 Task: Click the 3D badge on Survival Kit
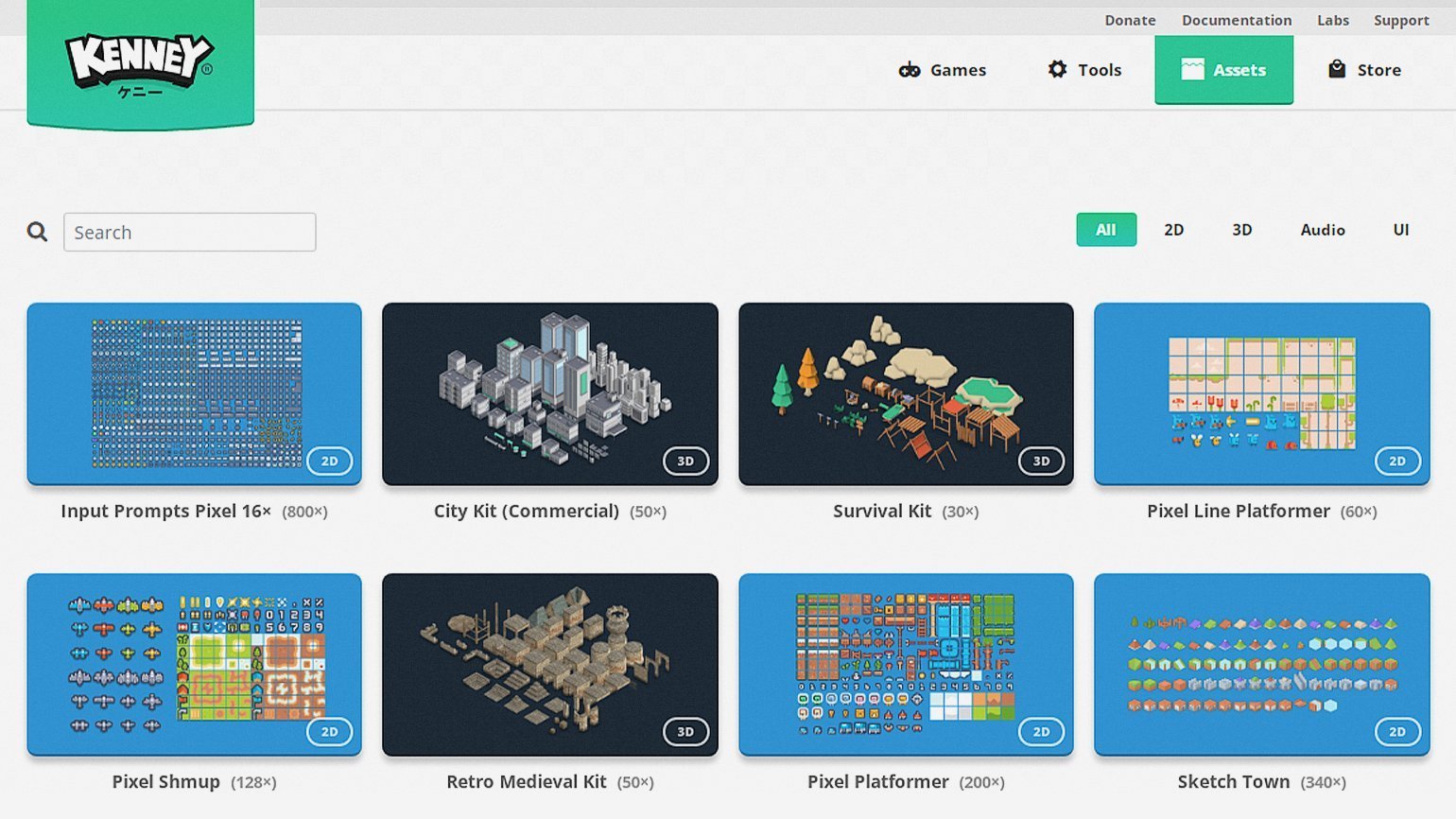click(1041, 462)
